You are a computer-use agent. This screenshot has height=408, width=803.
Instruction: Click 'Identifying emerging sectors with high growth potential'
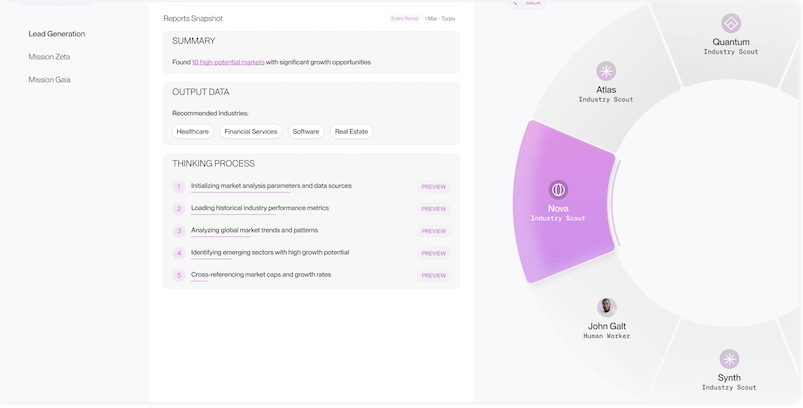270,252
